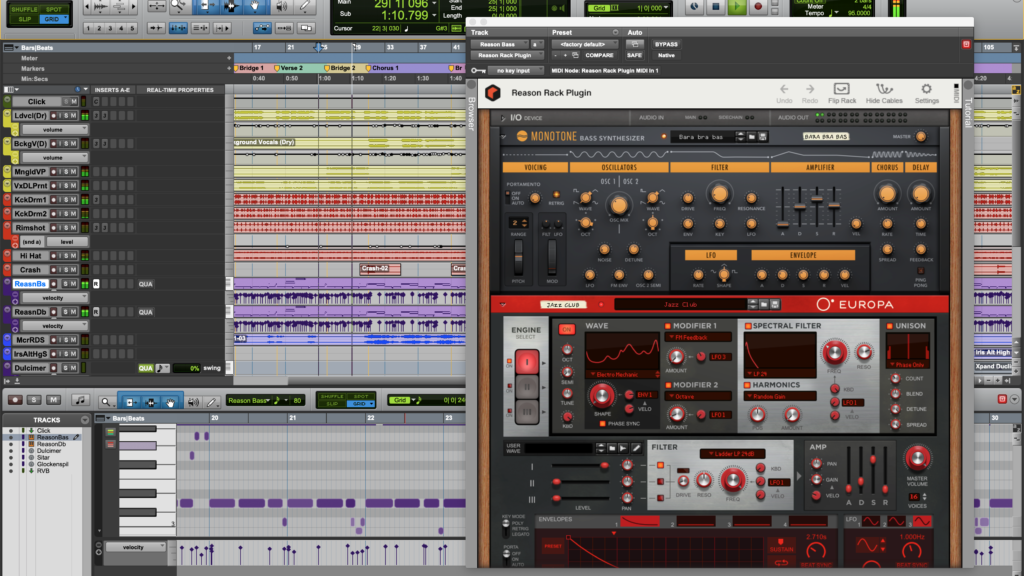
Task: Save Monotone patch with floppy icon
Action: (762, 136)
